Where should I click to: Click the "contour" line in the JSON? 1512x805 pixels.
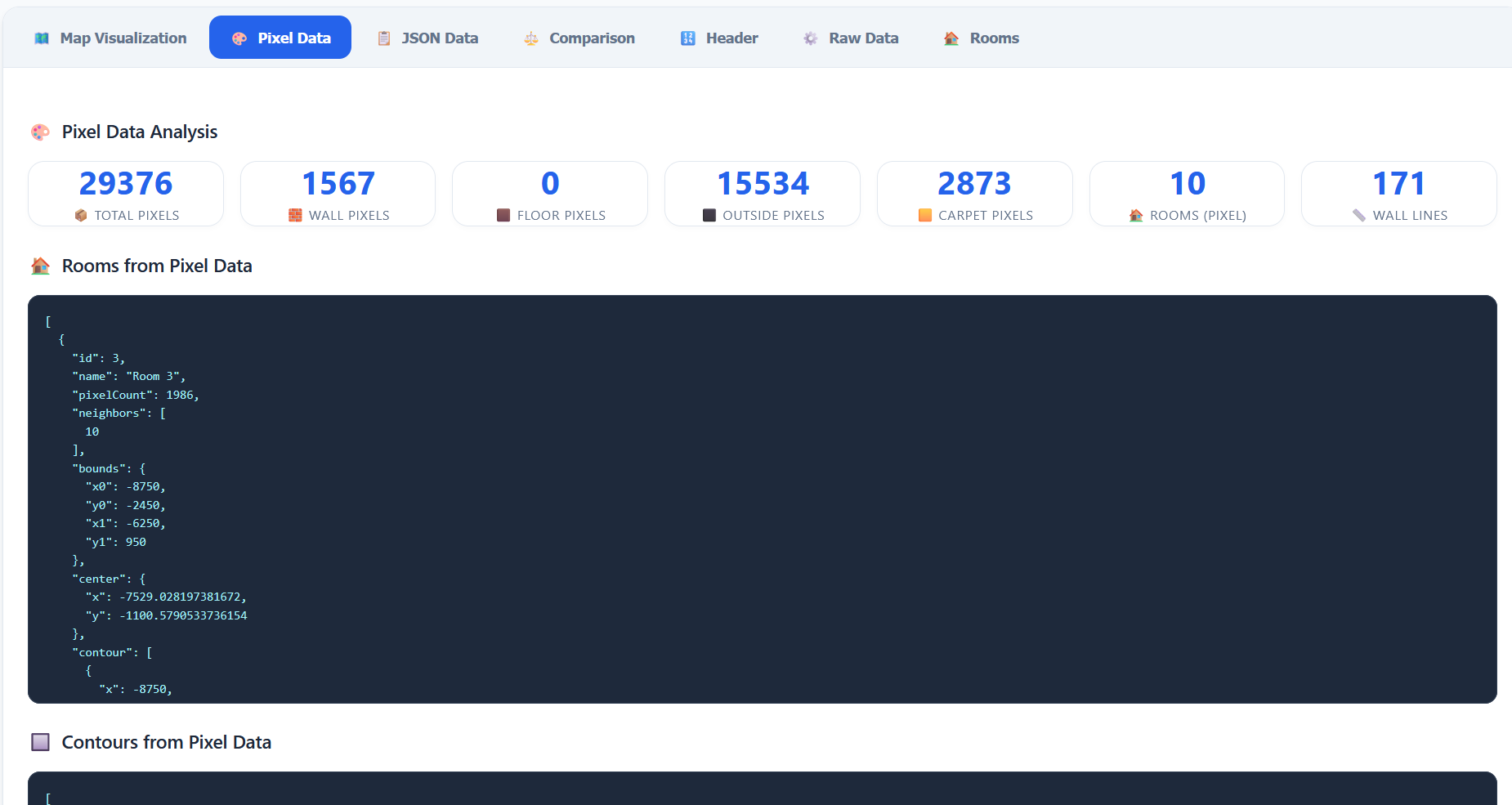click(112, 652)
